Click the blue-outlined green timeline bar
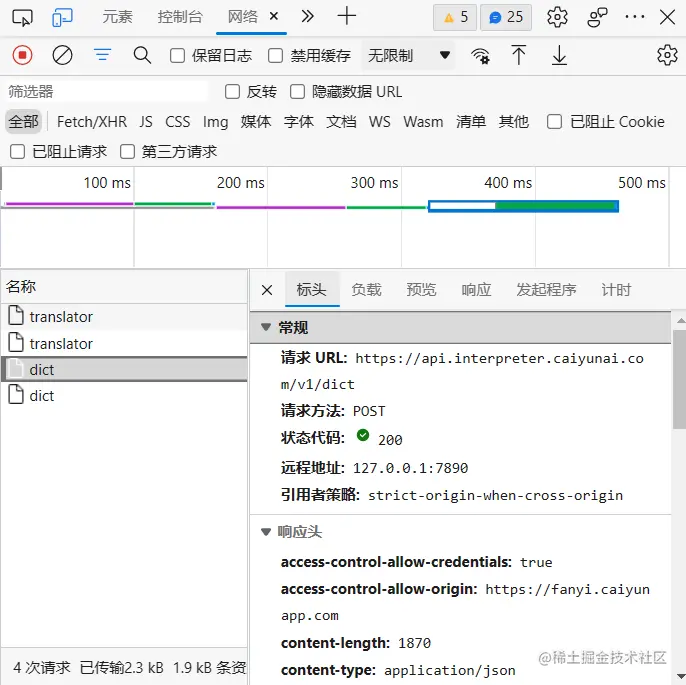 click(x=523, y=206)
